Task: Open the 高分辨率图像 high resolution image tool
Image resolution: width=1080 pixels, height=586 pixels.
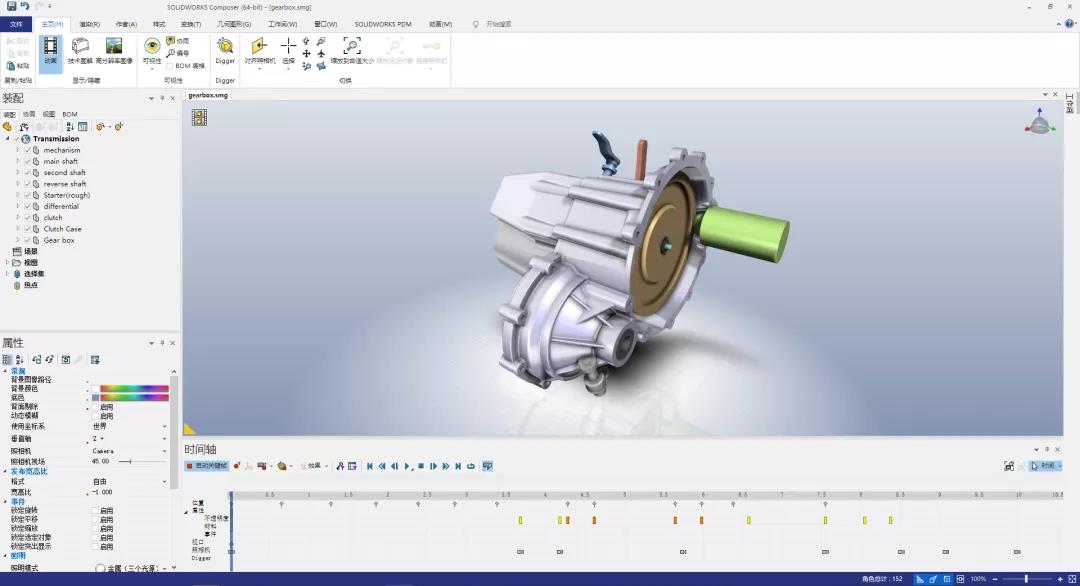Action: click(114, 51)
